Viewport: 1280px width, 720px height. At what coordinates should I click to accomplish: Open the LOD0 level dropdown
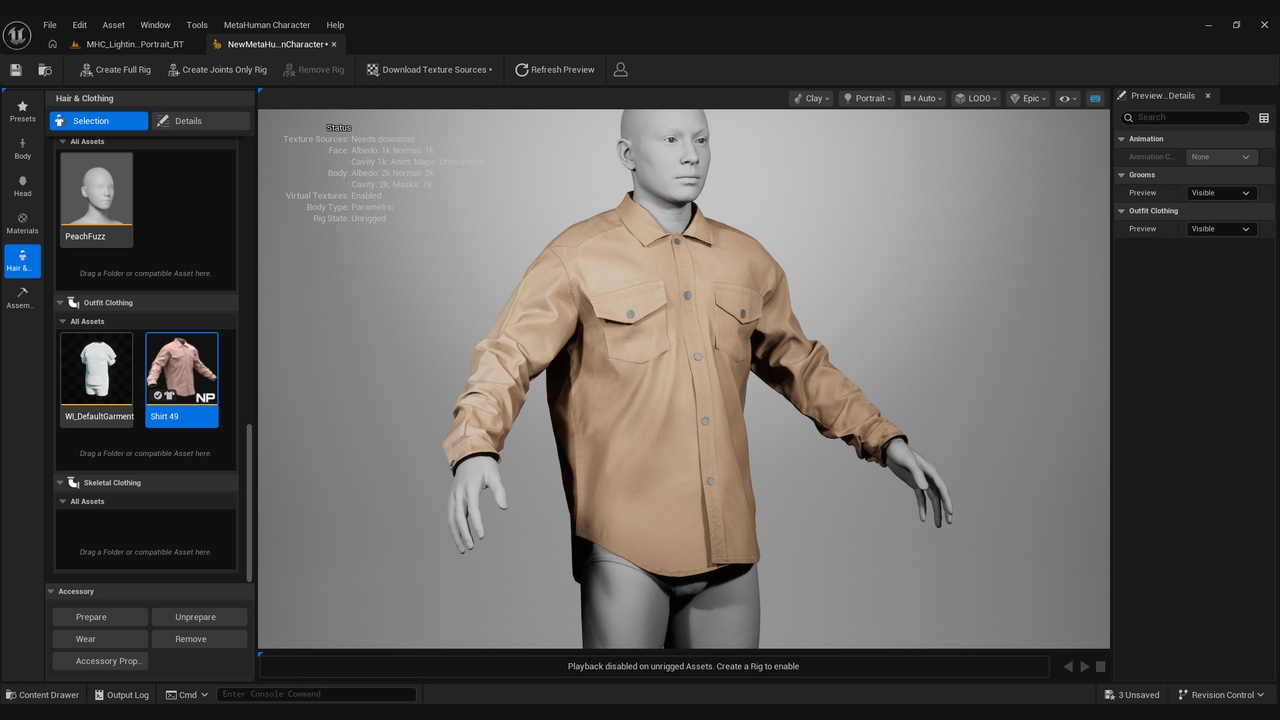975,98
